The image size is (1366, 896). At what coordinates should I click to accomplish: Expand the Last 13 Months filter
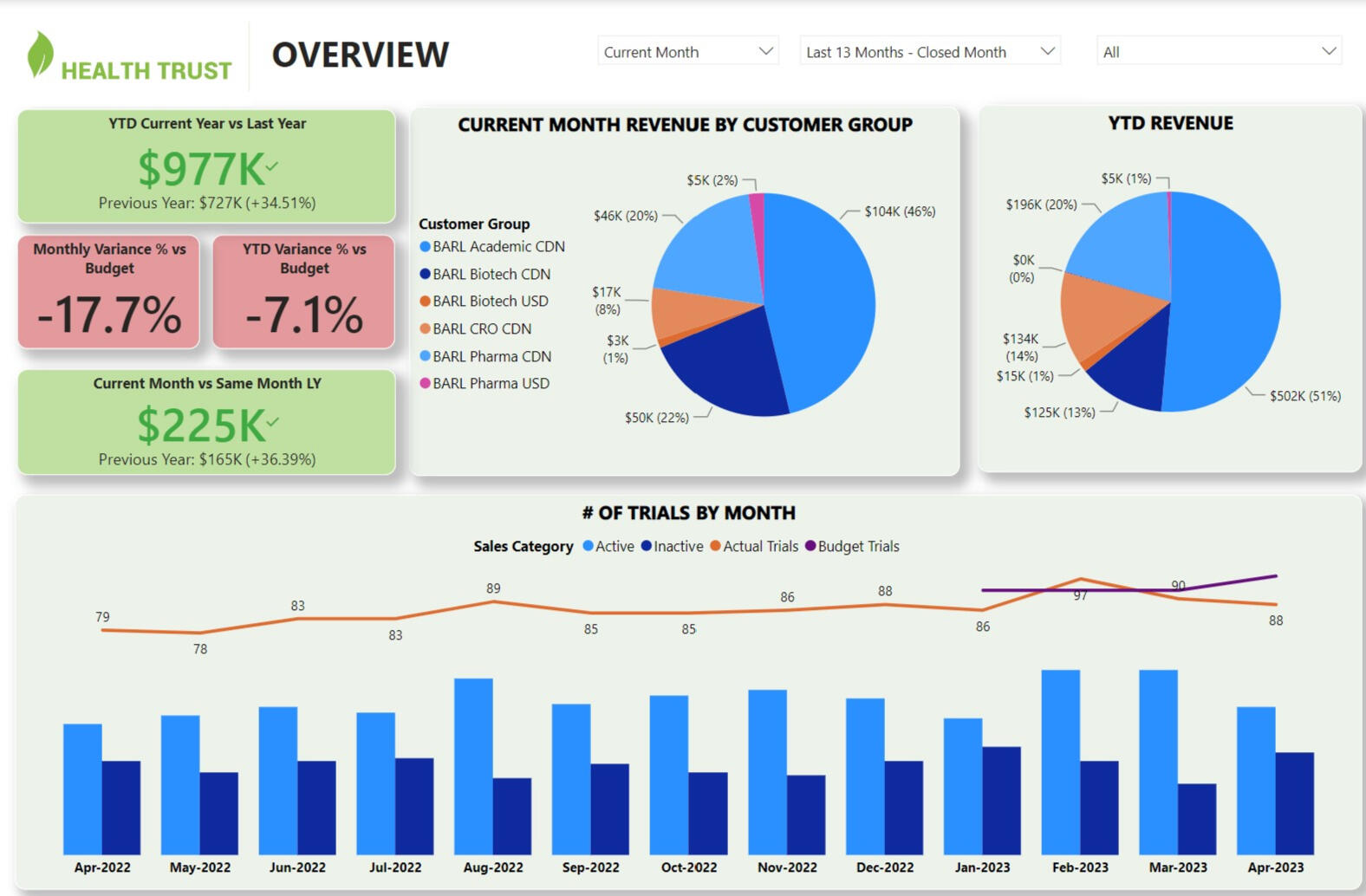pos(930,52)
